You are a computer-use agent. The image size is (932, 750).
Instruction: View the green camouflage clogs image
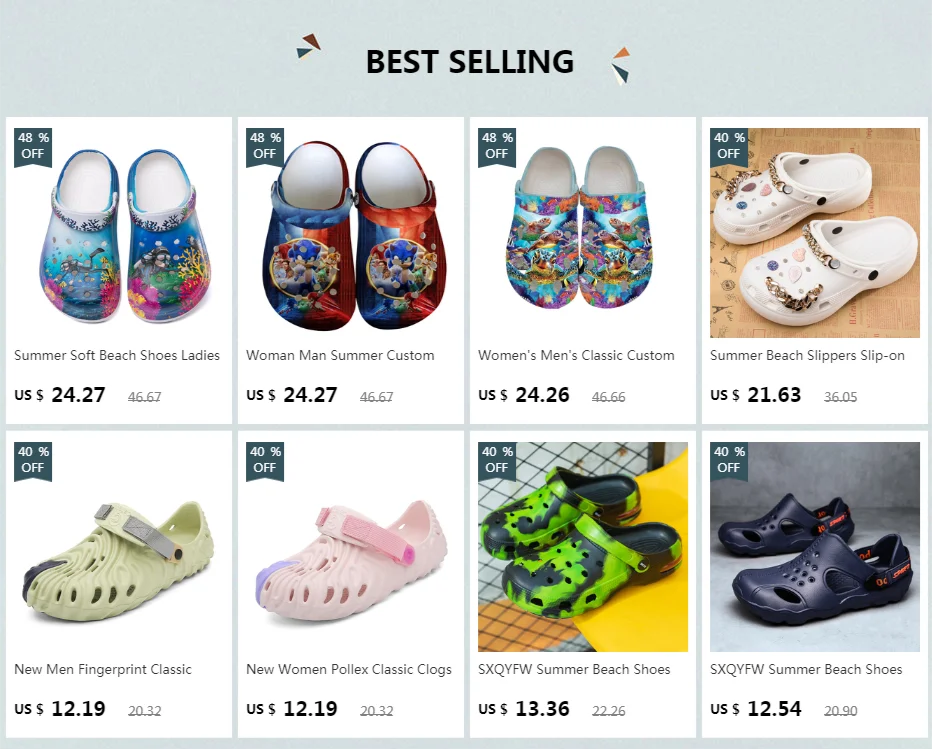582,547
